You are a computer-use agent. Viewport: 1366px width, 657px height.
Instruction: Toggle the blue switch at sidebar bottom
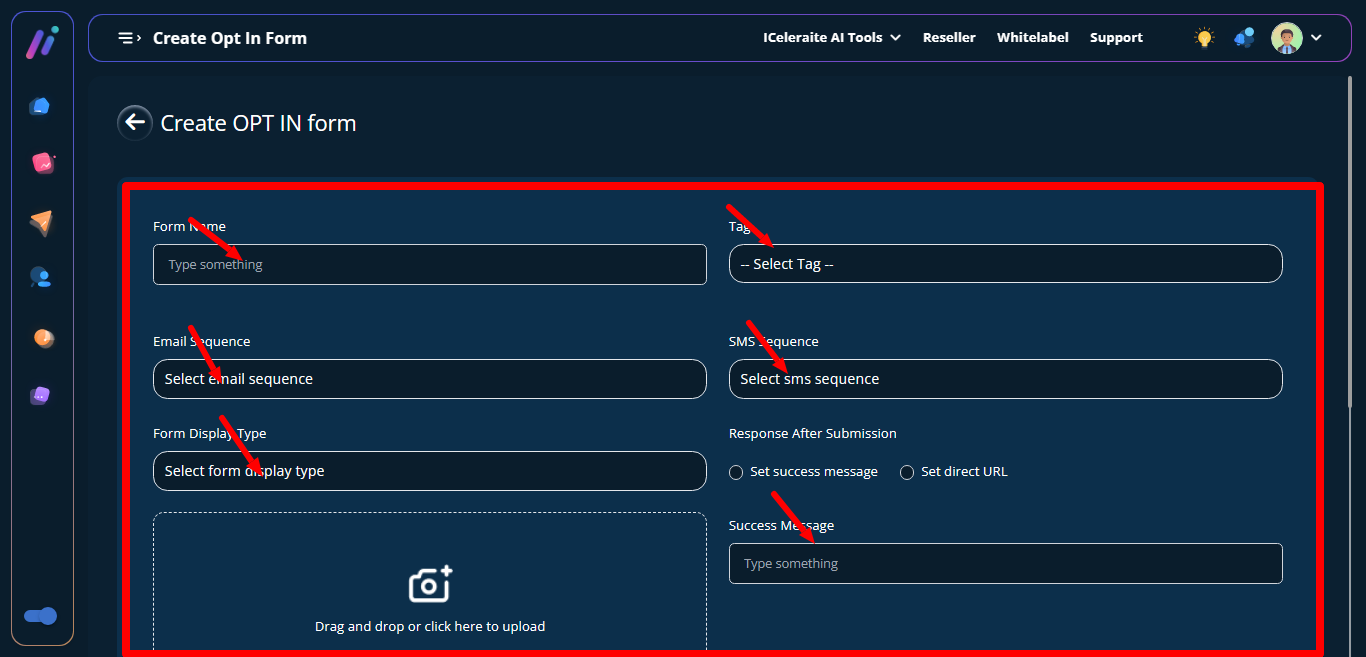click(x=41, y=616)
